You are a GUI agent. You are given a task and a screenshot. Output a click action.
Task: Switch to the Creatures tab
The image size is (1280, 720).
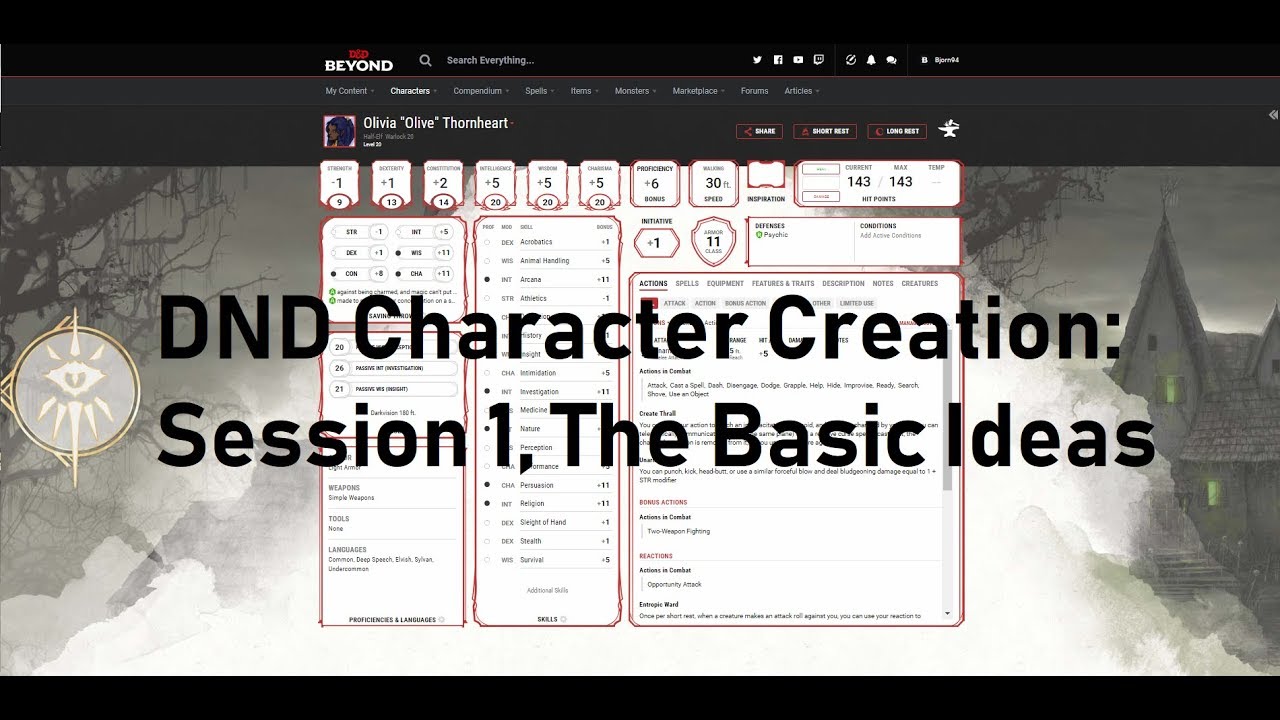tap(920, 284)
